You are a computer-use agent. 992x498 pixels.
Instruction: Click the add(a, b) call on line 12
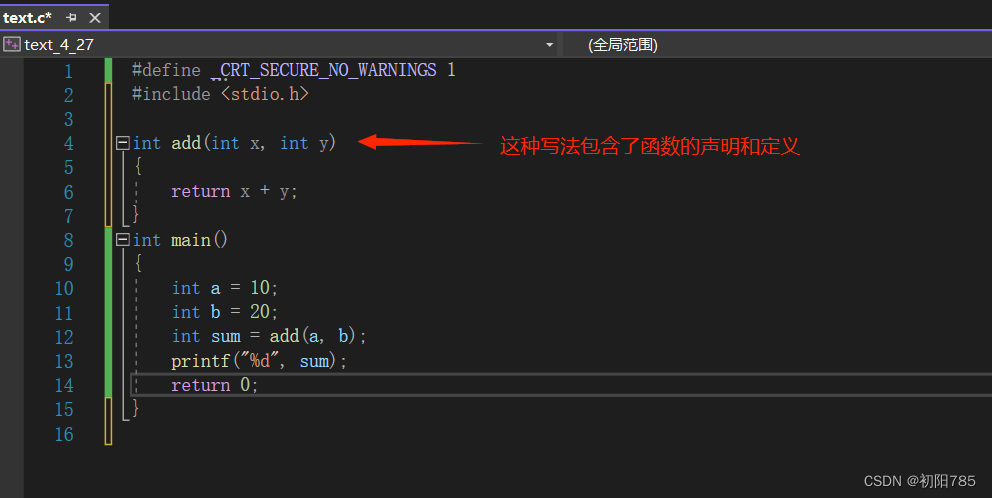click(313, 336)
